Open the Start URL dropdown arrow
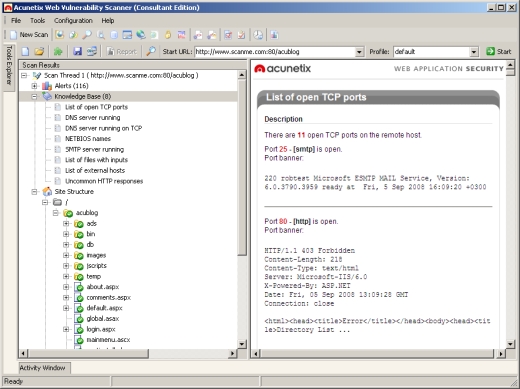The height and width of the screenshot is (389, 520). [359, 52]
